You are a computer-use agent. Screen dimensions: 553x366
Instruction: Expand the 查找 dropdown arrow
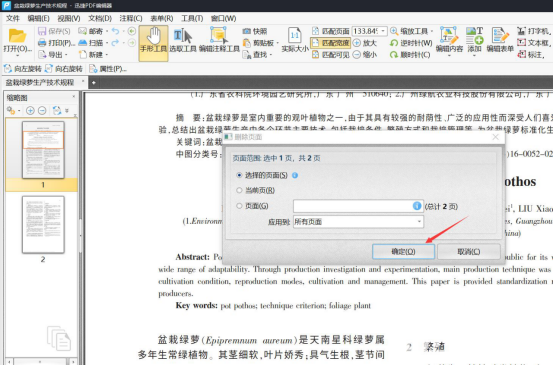point(271,55)
